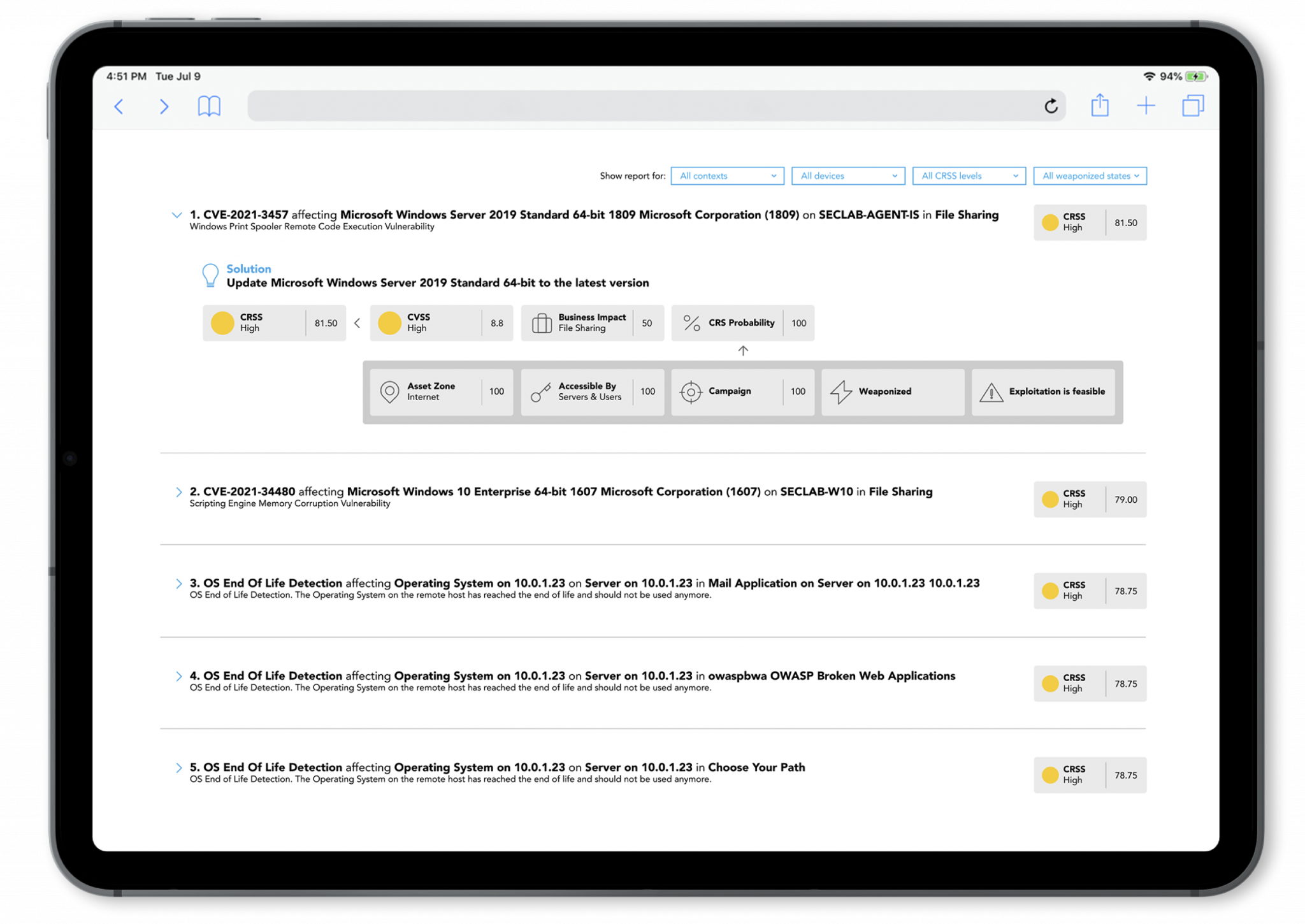Screen dimensions: 1305x924
Task: Open the All CRSS levels dropdown
Action: [969, 176]
